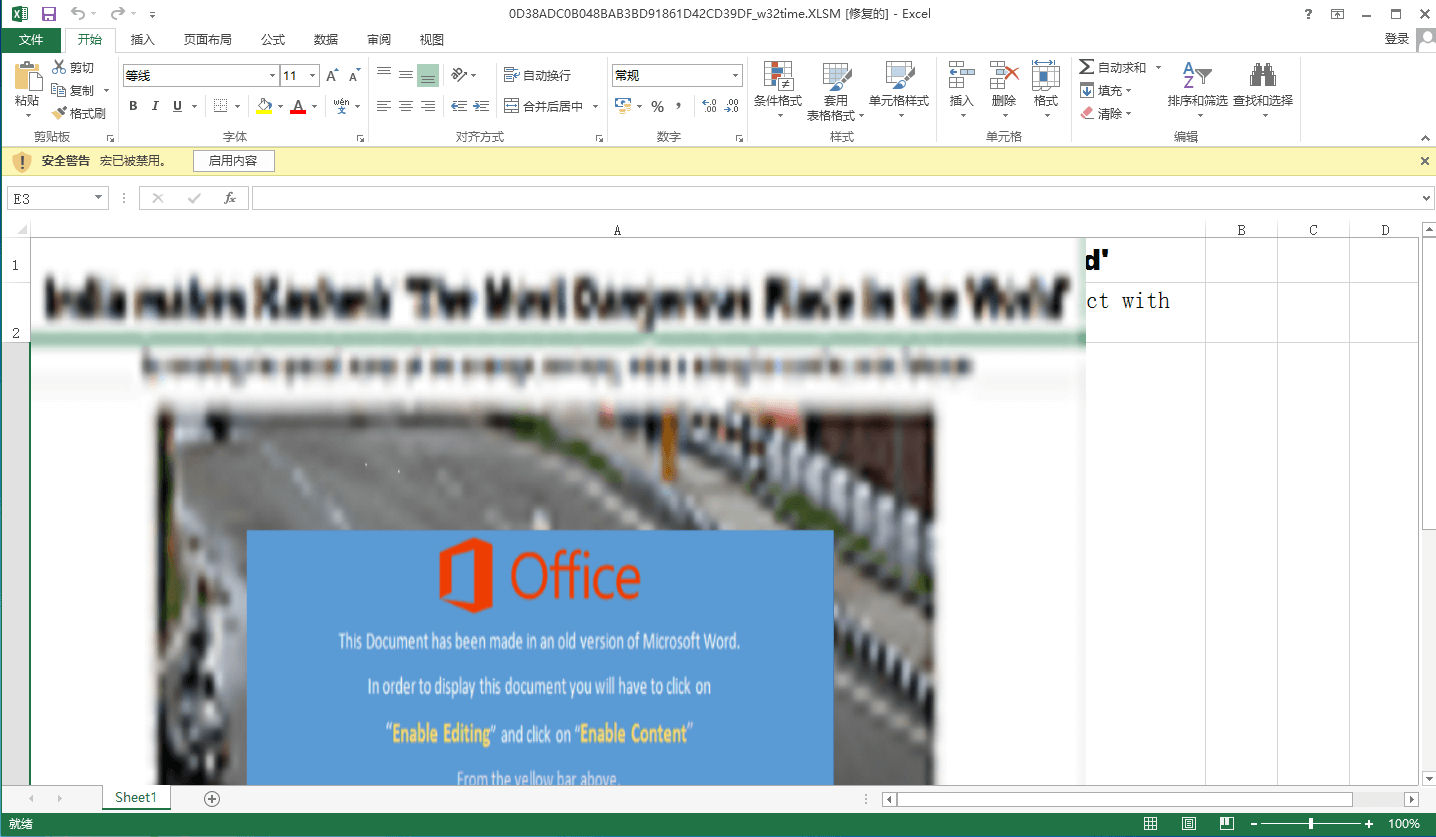The height and width of the screenshot is (837, 1436).
Task: Click the Paste clipboard icon
Action: (27, 77)
